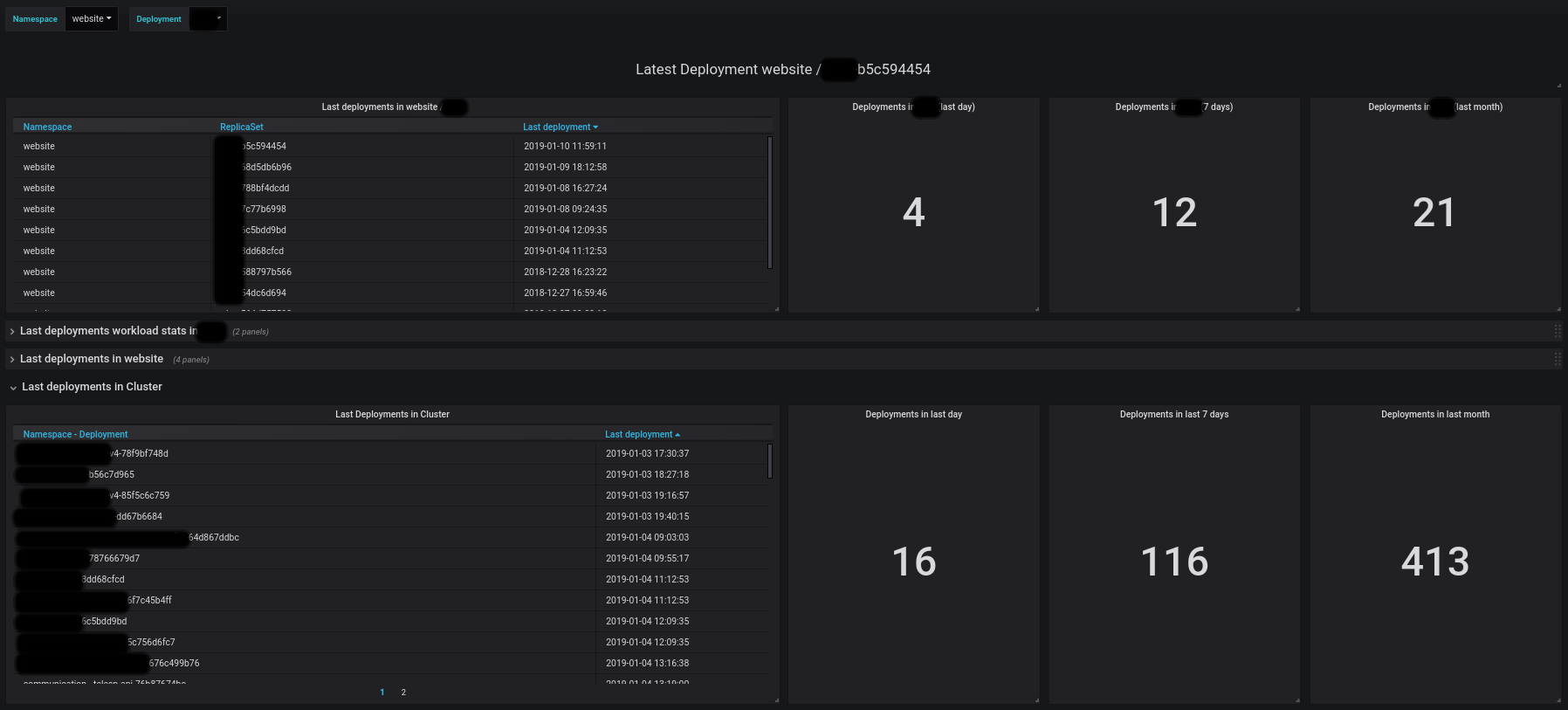Image resolution: width=1568 pixels, height=710 pixels.
Task: Select the timestamp 2019-01-10 11:59:11
Action: click(x=566, y=147)
